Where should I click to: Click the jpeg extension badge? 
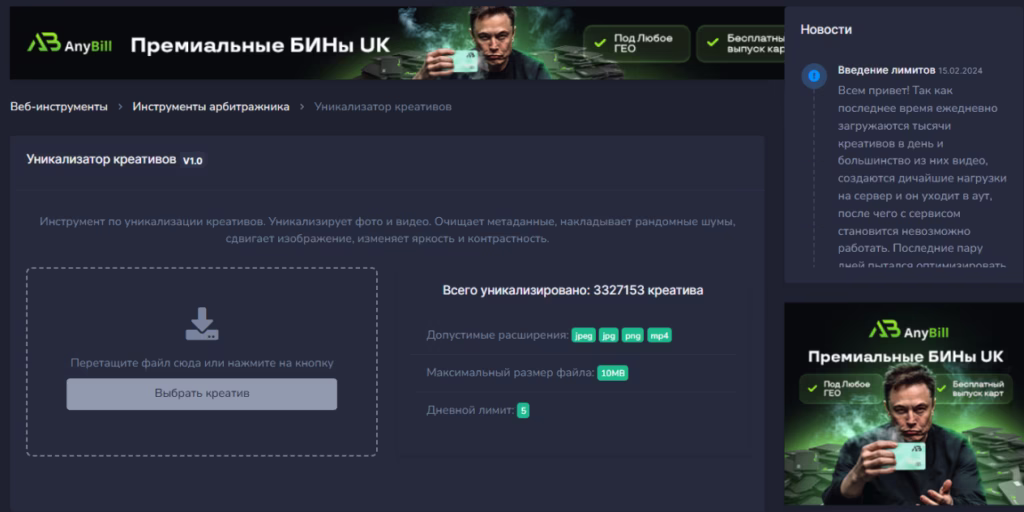coord(584,336)
